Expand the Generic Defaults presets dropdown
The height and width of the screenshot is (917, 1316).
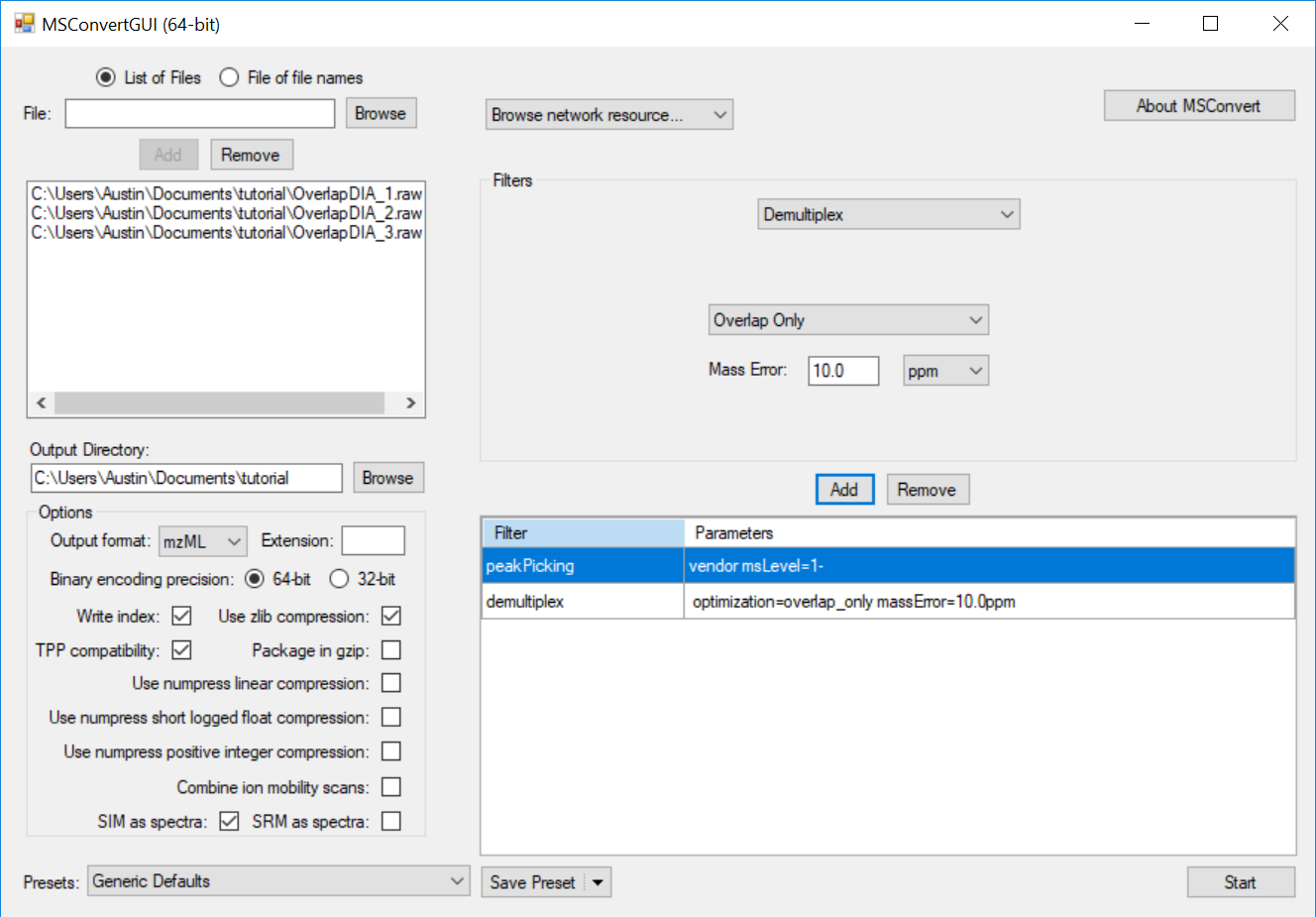(278, 881)
